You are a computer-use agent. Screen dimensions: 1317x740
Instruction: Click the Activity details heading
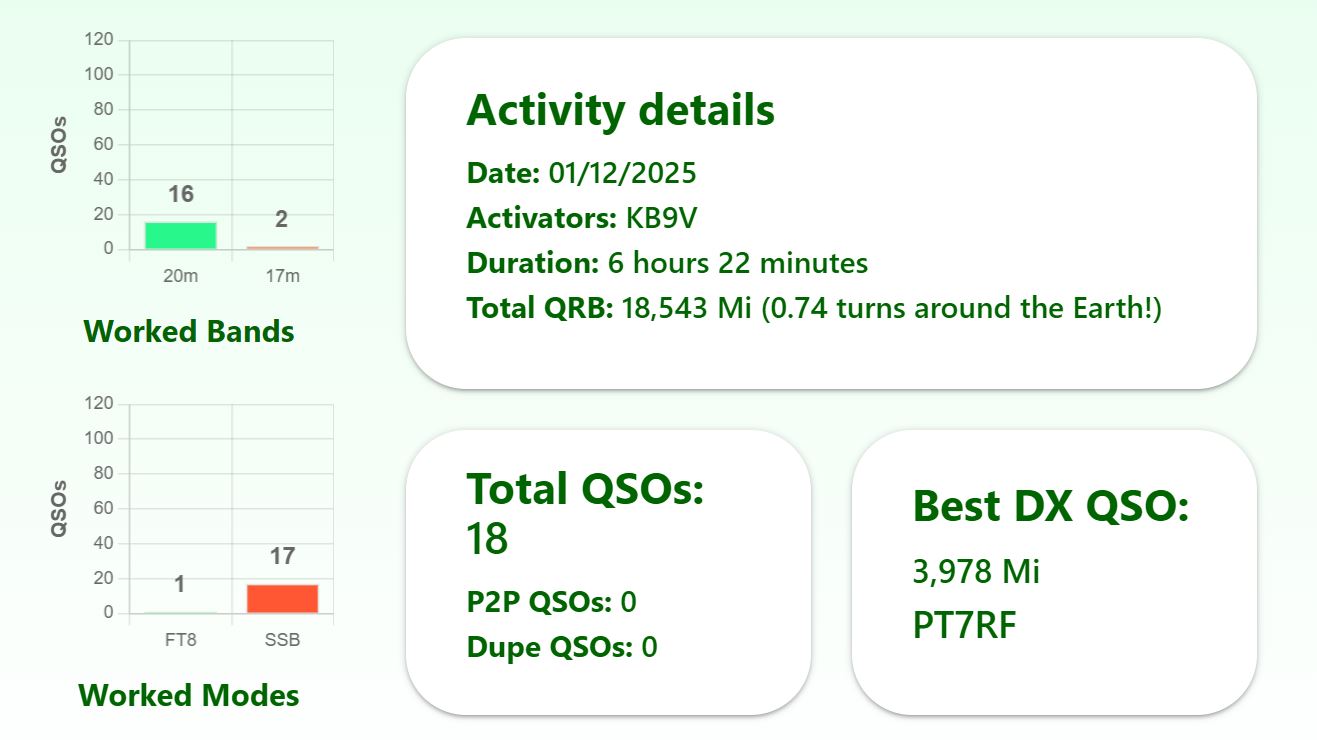click(620, 110)
